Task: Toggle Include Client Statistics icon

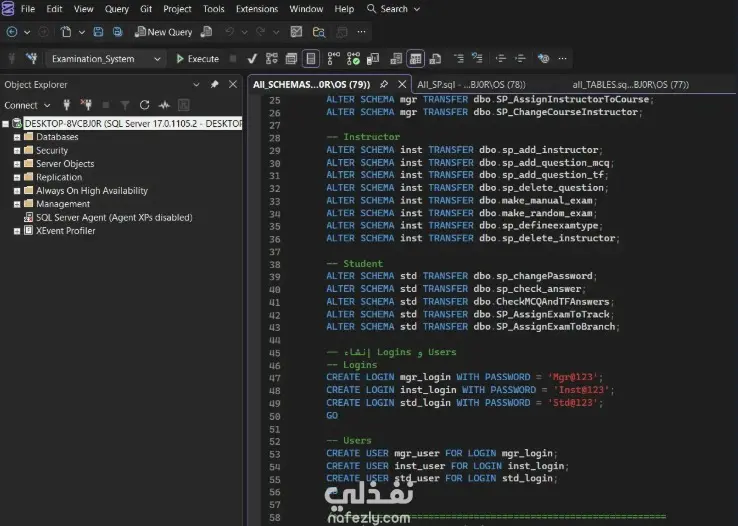Action: (x=373, y=58)
